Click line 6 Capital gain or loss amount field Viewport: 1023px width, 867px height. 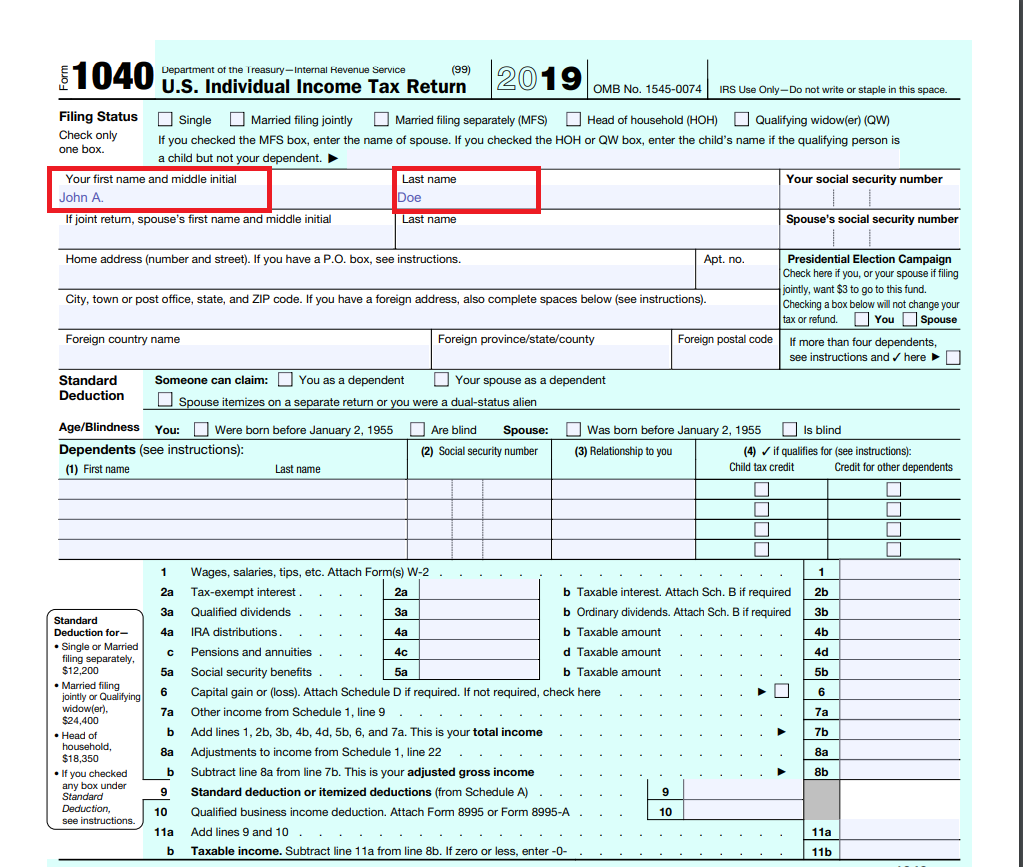click(900, 692)
